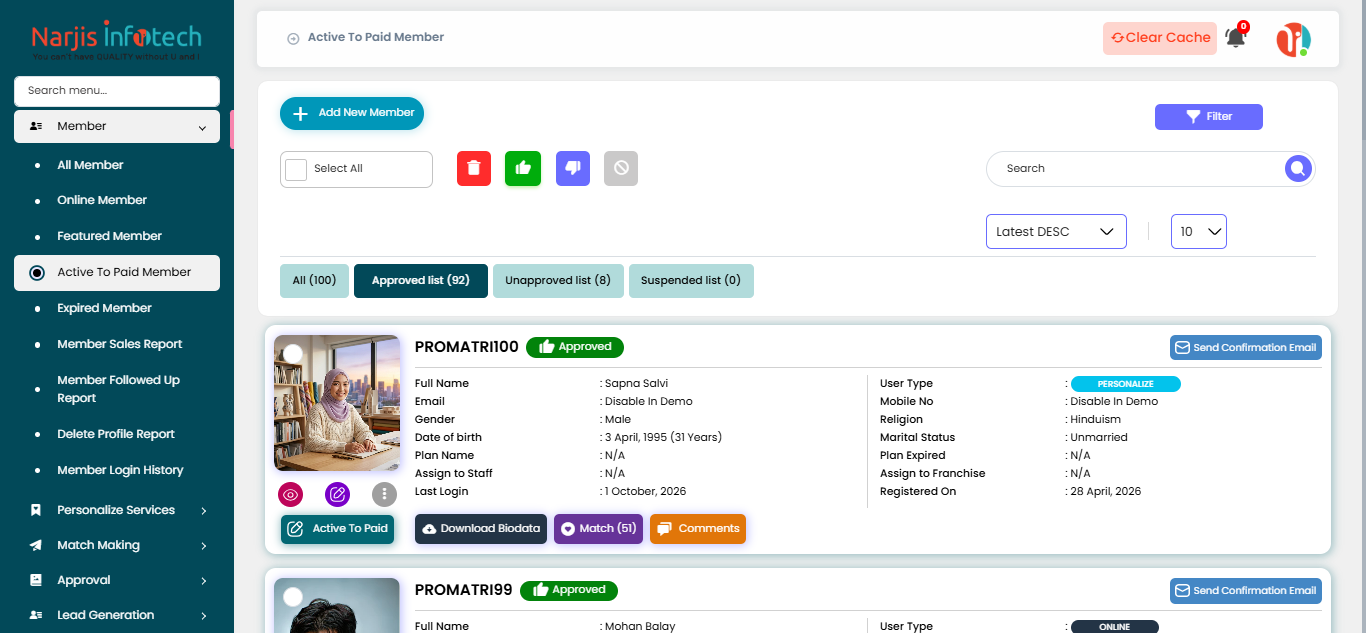
Task: Expand Approval submenu chevron
Action: (204, 581)
